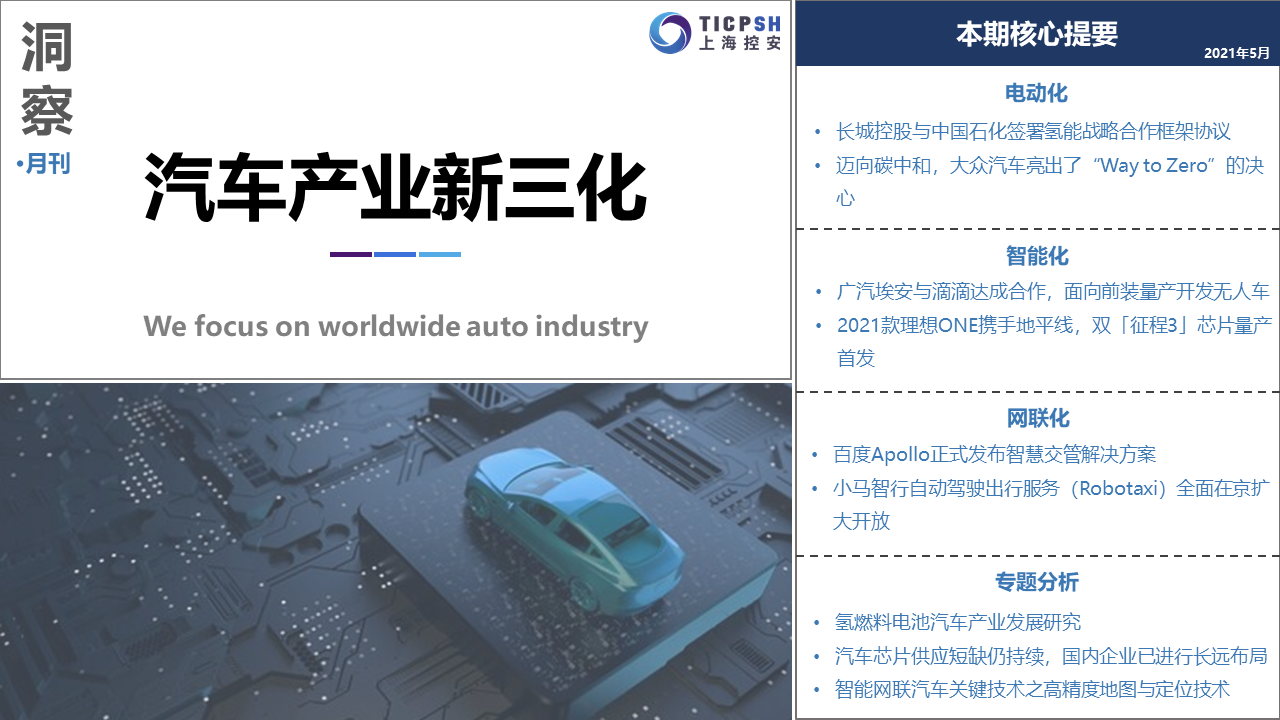This screenshot has height=720, width=1280.
Task: Select the 电动化 section heading
Action: pos(1036,93)
